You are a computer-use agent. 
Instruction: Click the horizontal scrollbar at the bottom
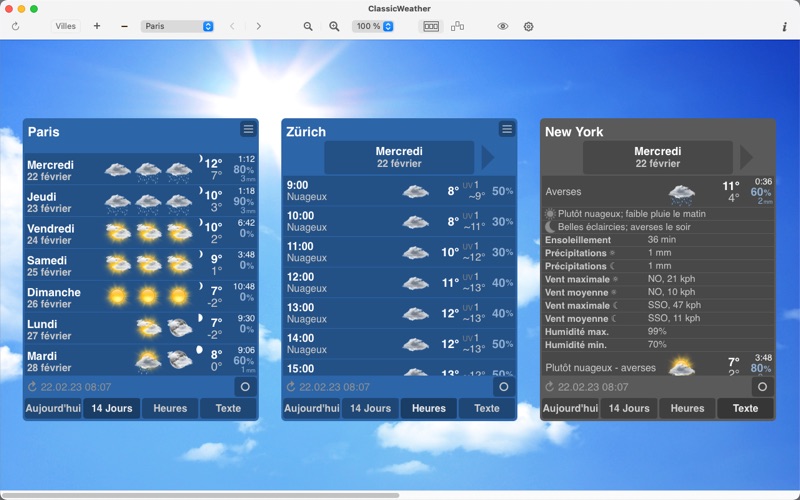[x=200, y=495]
